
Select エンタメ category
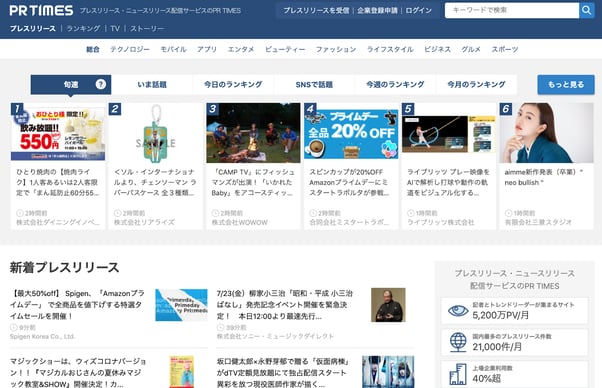pos(241,49)
